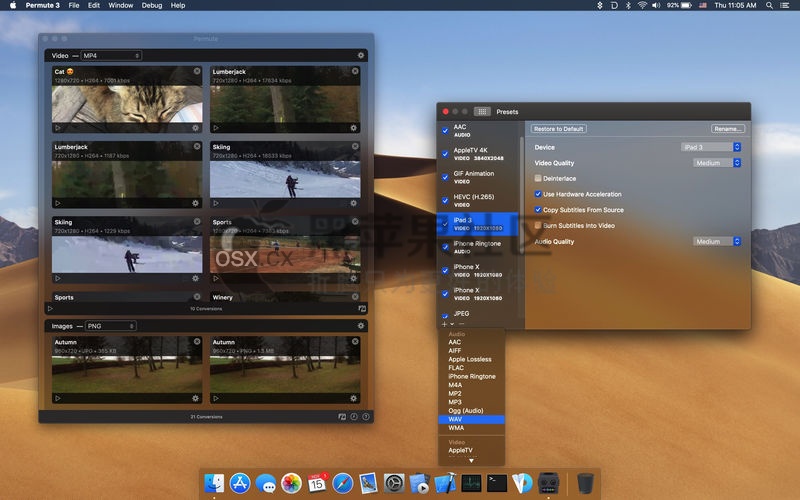Screen dimensions: 800x500
Task: Start converting the Cat video
Action: [x=58, y=128]
